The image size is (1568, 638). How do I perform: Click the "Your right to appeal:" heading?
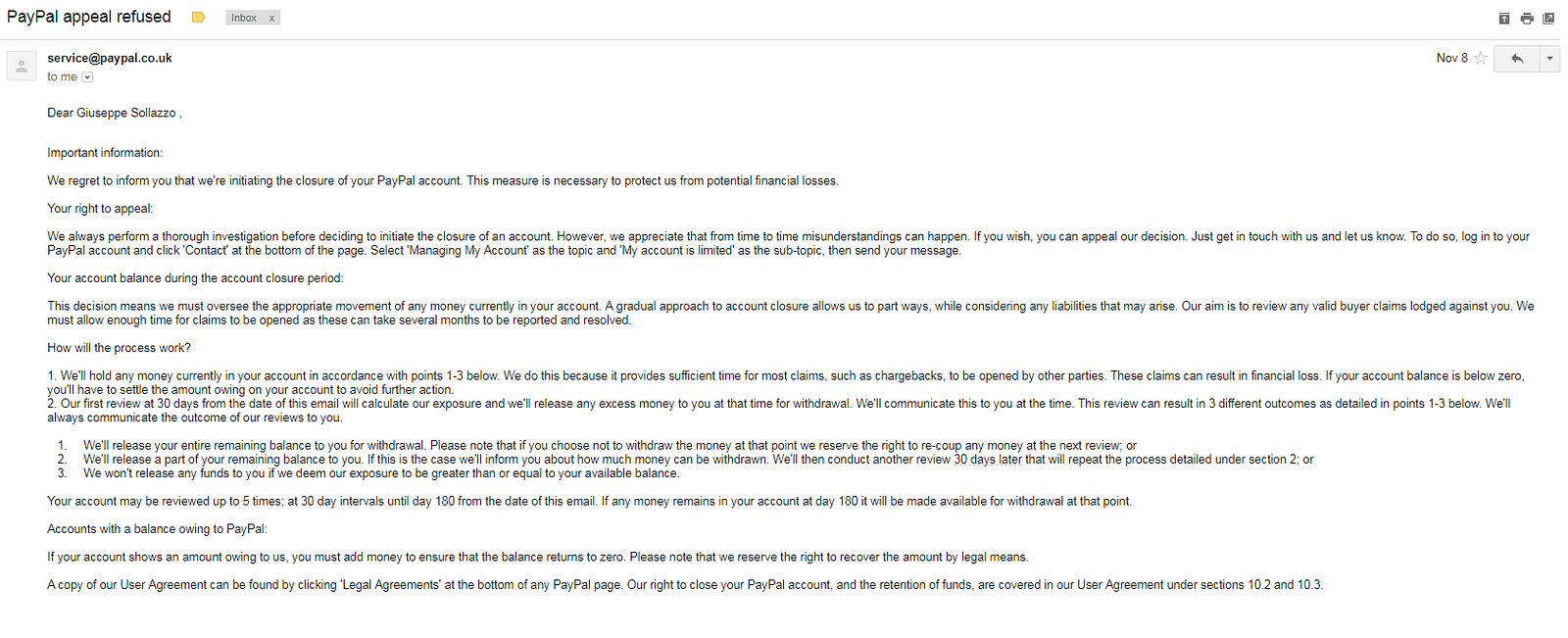[100, 209]
